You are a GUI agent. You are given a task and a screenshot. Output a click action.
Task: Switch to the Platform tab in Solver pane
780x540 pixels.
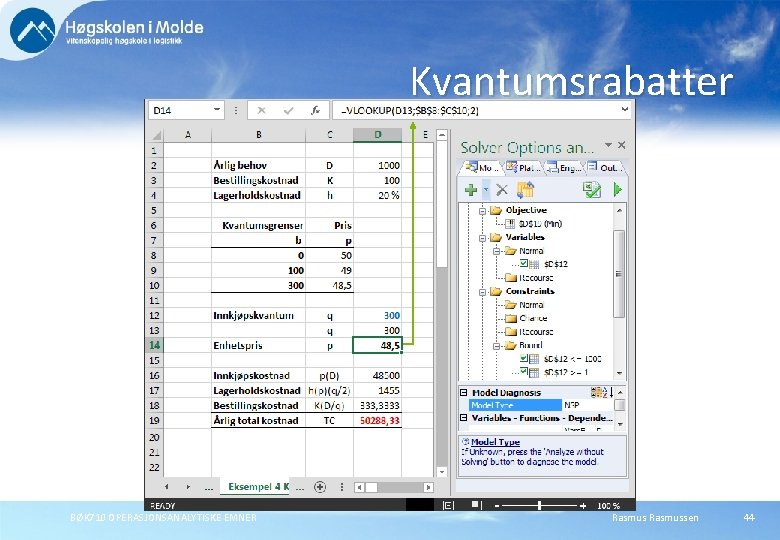coord(522,168)
